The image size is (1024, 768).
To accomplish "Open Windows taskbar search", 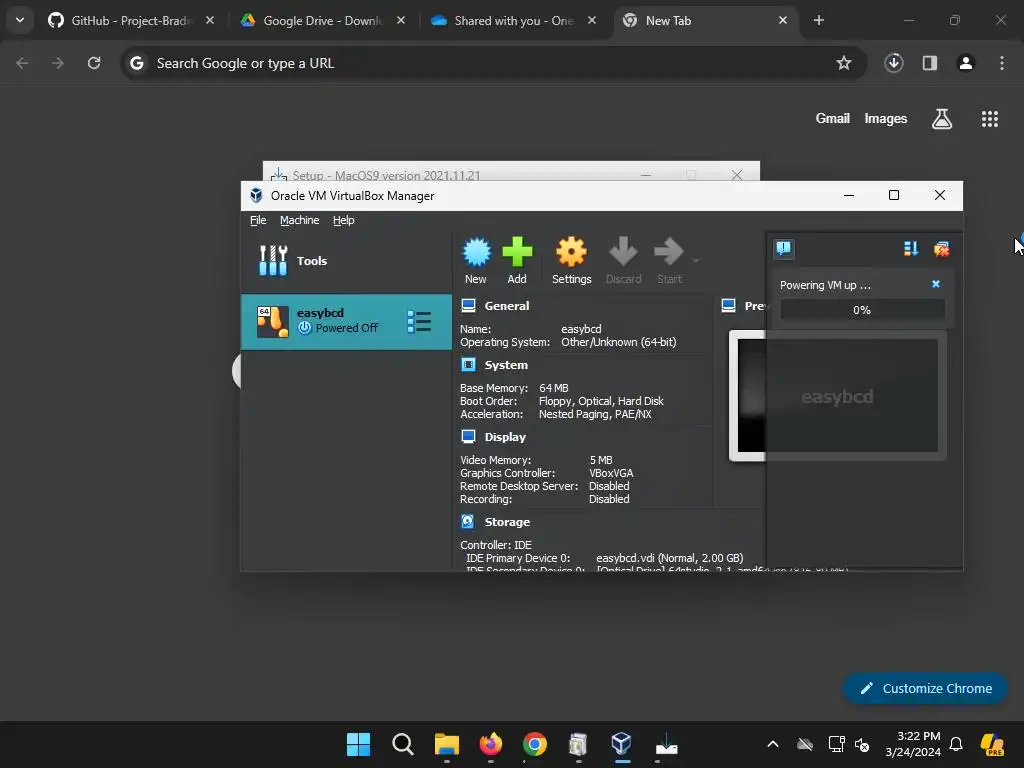I will click(403, 744).
